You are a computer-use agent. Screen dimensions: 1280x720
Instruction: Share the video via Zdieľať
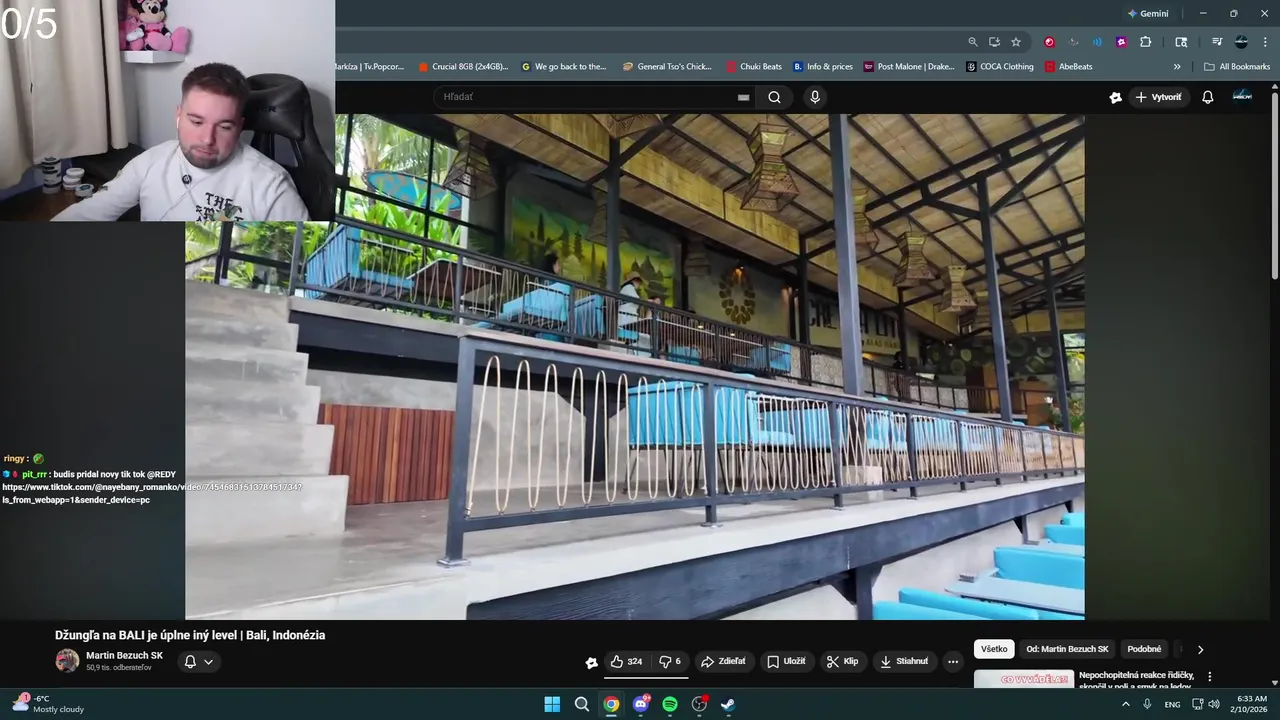[723, 661]
